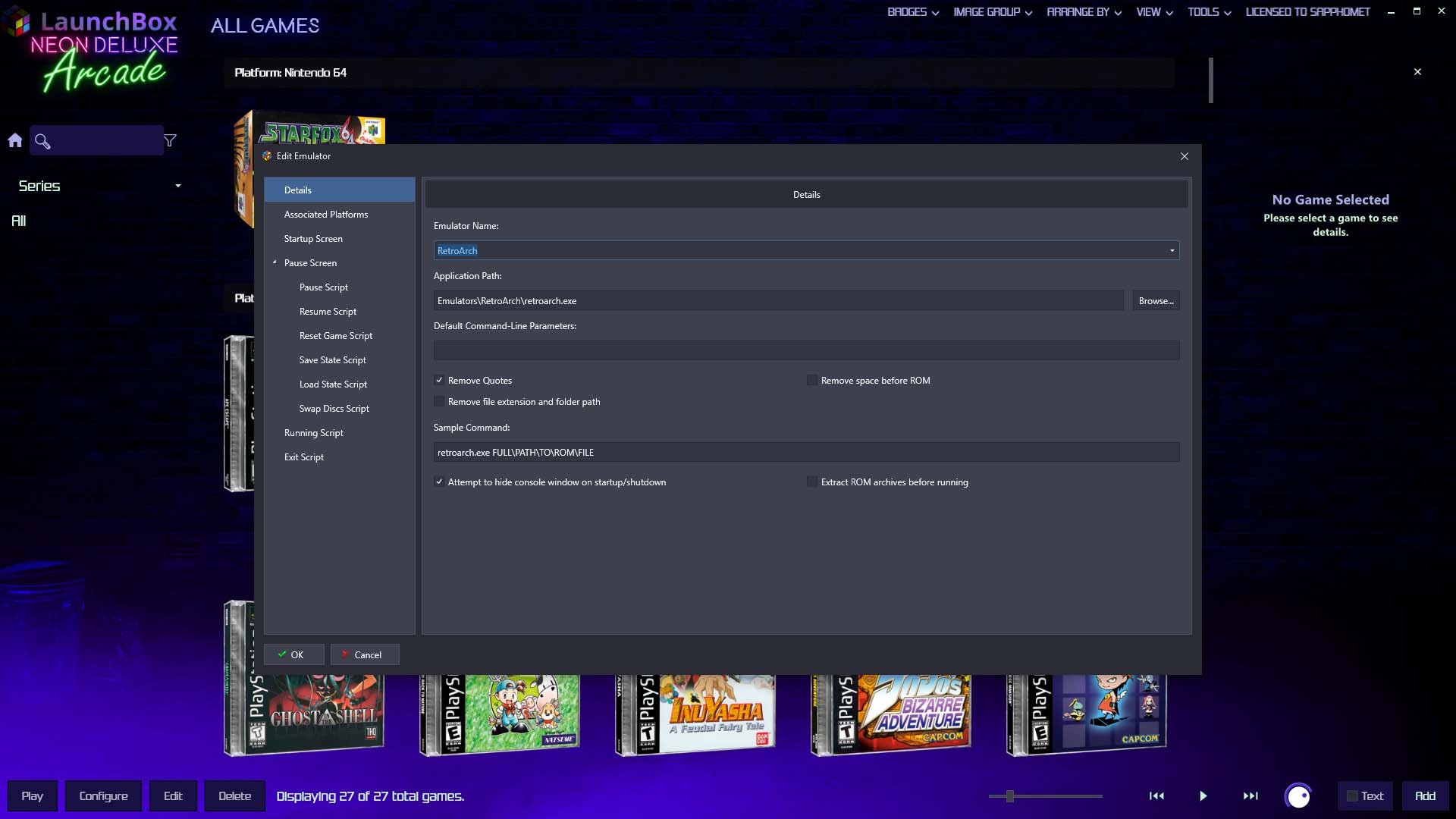Select the Inuyasha Feudal Fairy Tale cover
The image size is (1456, 819).
coord(695,715)
